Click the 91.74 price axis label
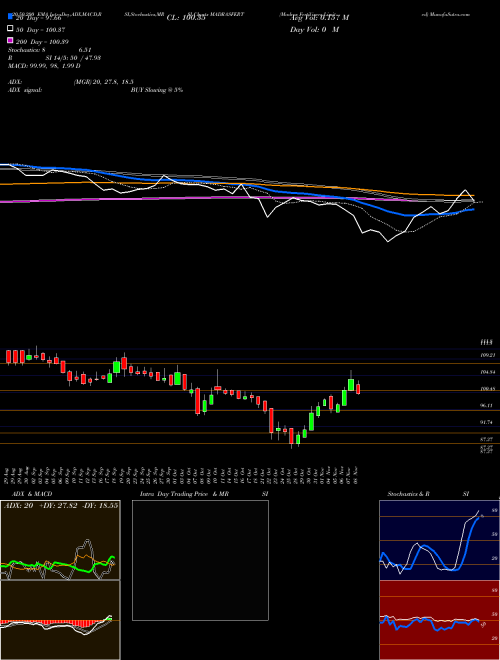The width and height of the screenshot is (500, 660). tap(487, 422)
